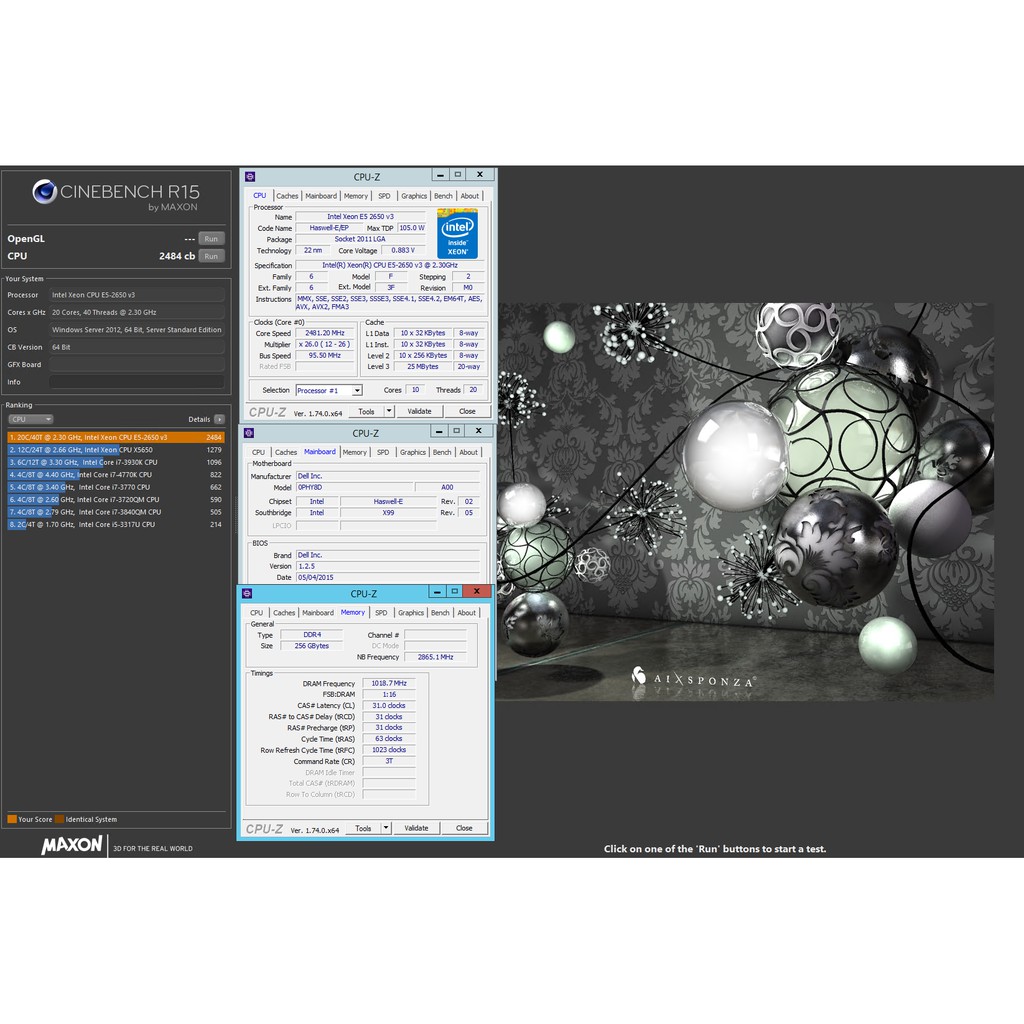The height and width of the screenshot is (1024, 1024).
Task: Switch to the Caches tab in CPU-Z
Action: coord(287,195)
